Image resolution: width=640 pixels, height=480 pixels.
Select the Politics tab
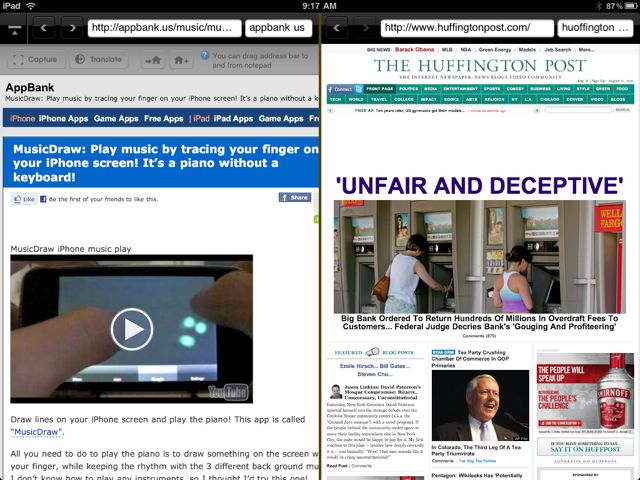point(409,89)
